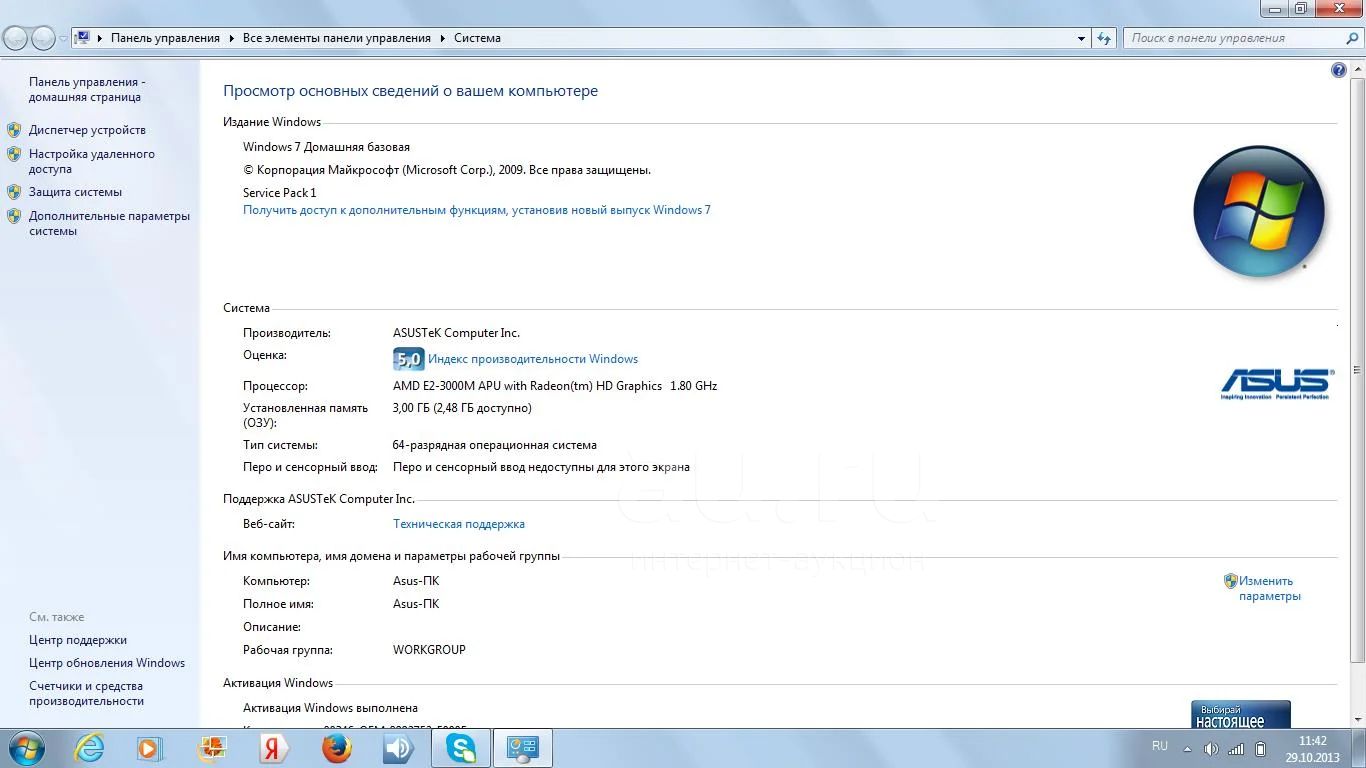Click the RU language indicator

pos(1160,746)
